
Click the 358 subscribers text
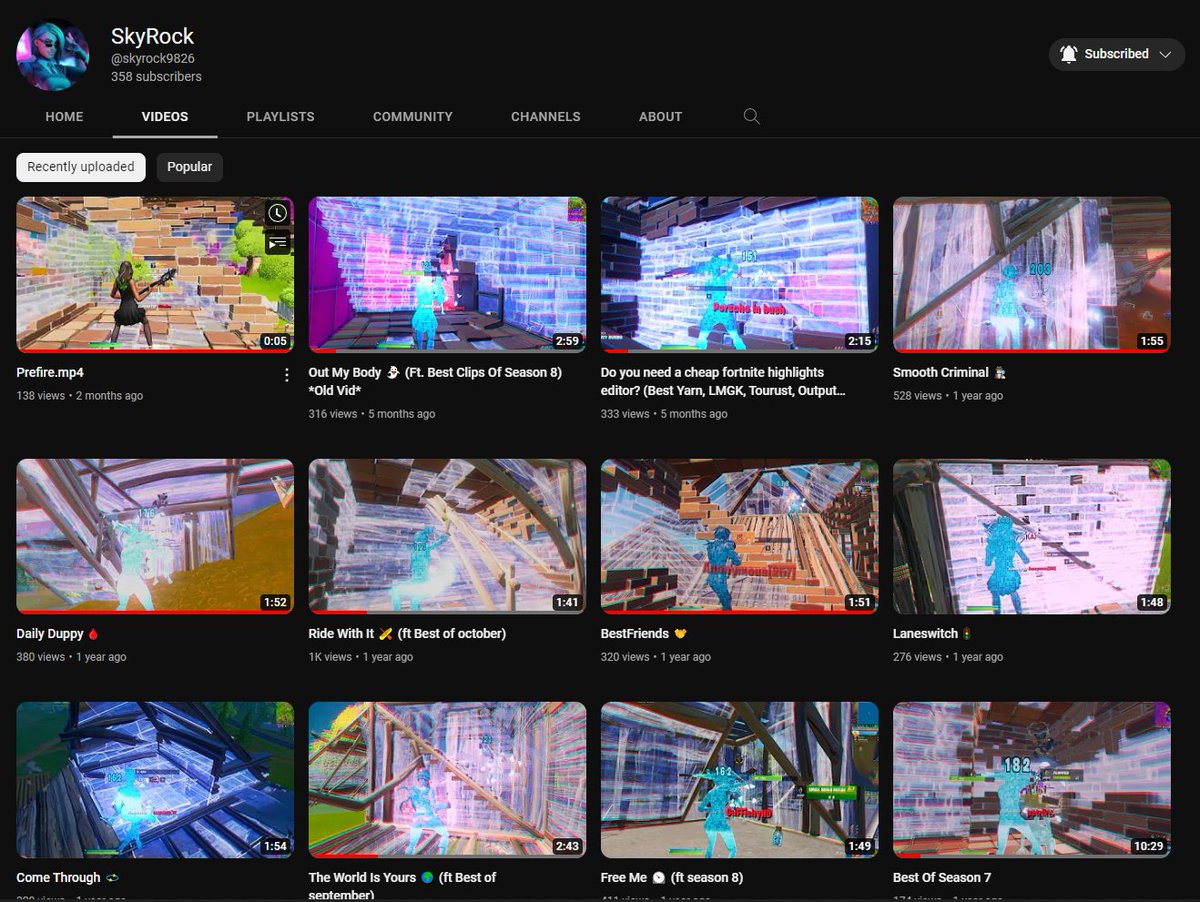[x=156, y=77]
